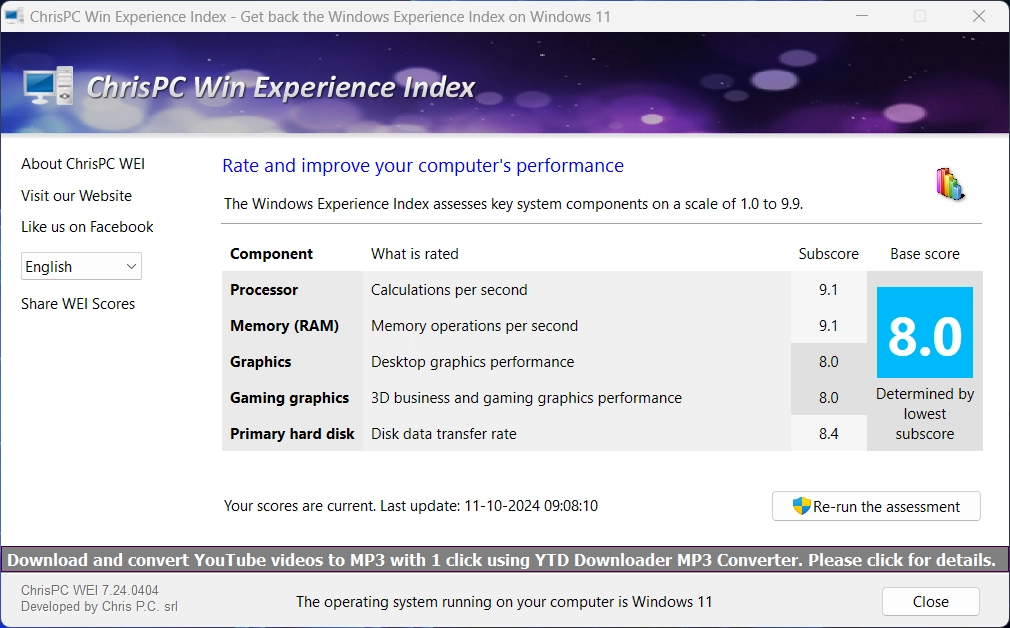This screenshot has width=1010, height=628.
Task: Select the Primary hard disk label
Action: click(292, 434)
